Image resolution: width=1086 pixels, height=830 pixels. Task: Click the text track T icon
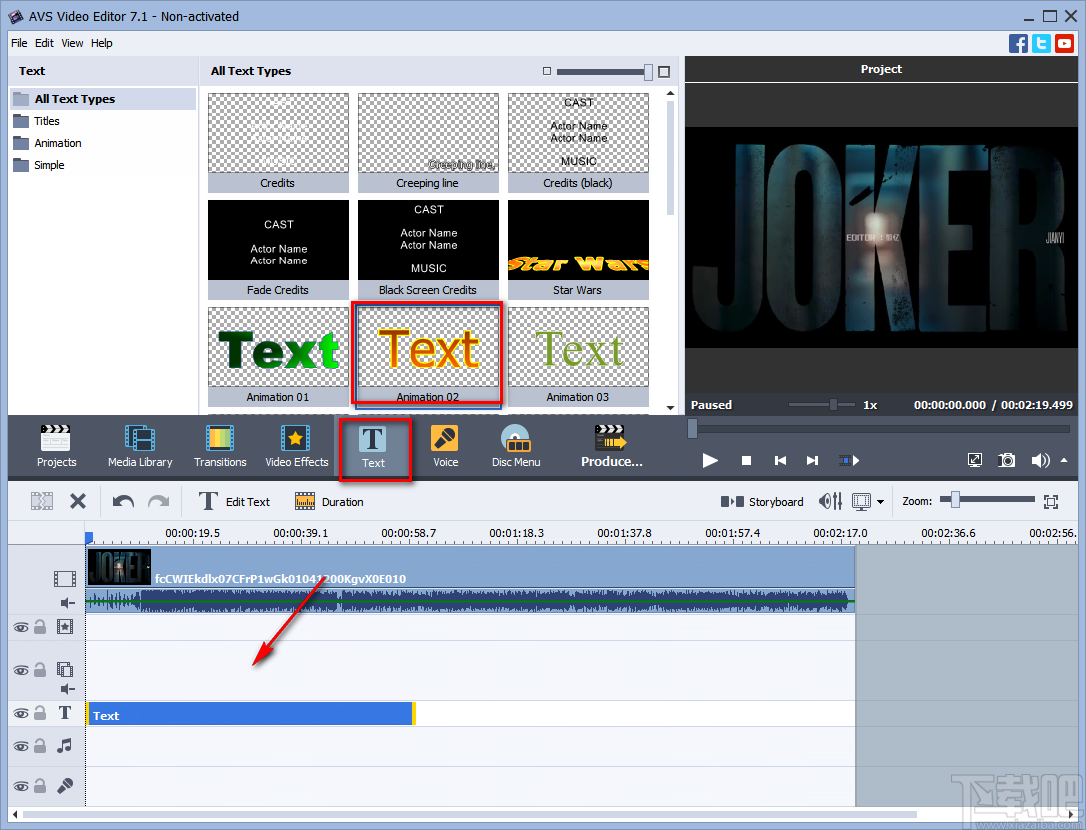click(x=64, y=713)
